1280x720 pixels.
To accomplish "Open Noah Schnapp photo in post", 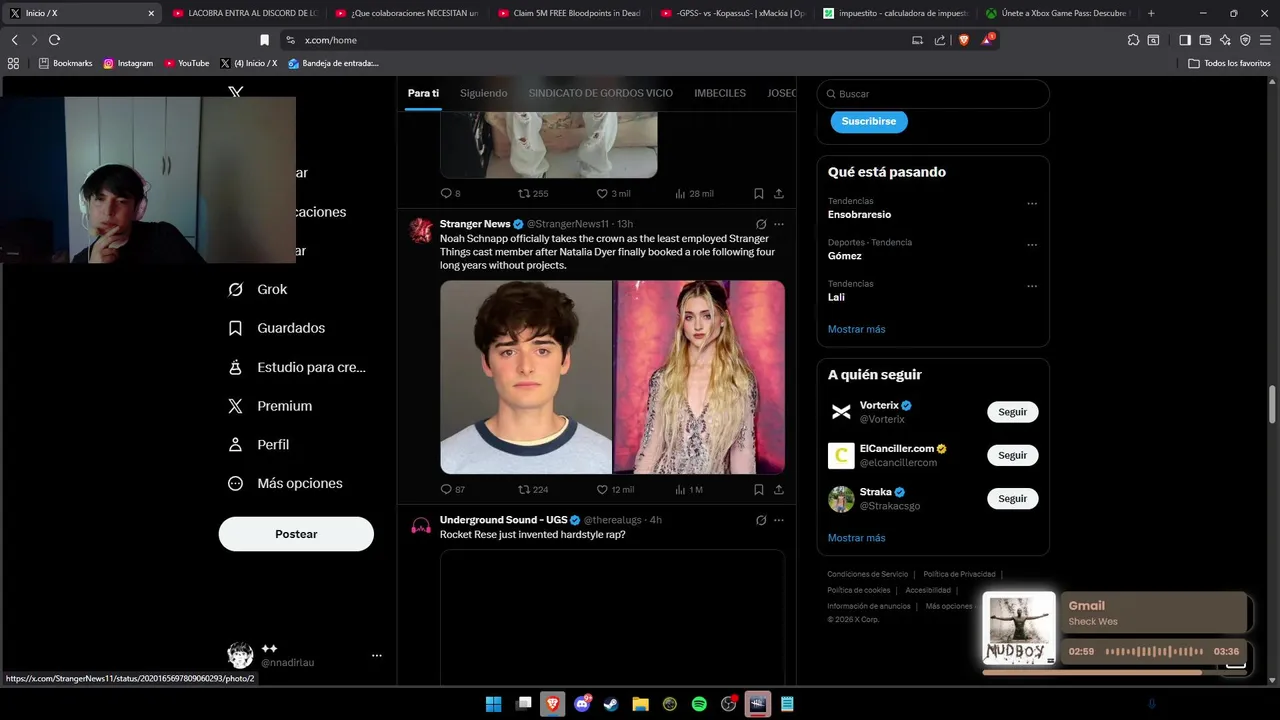I will (526, 377).
